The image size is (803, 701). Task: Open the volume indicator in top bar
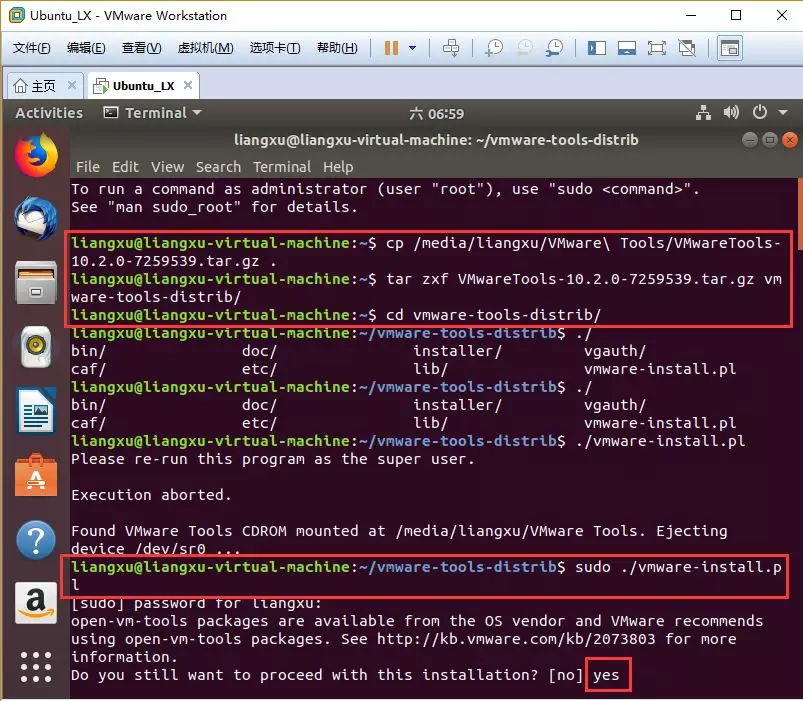click(731, 112)
